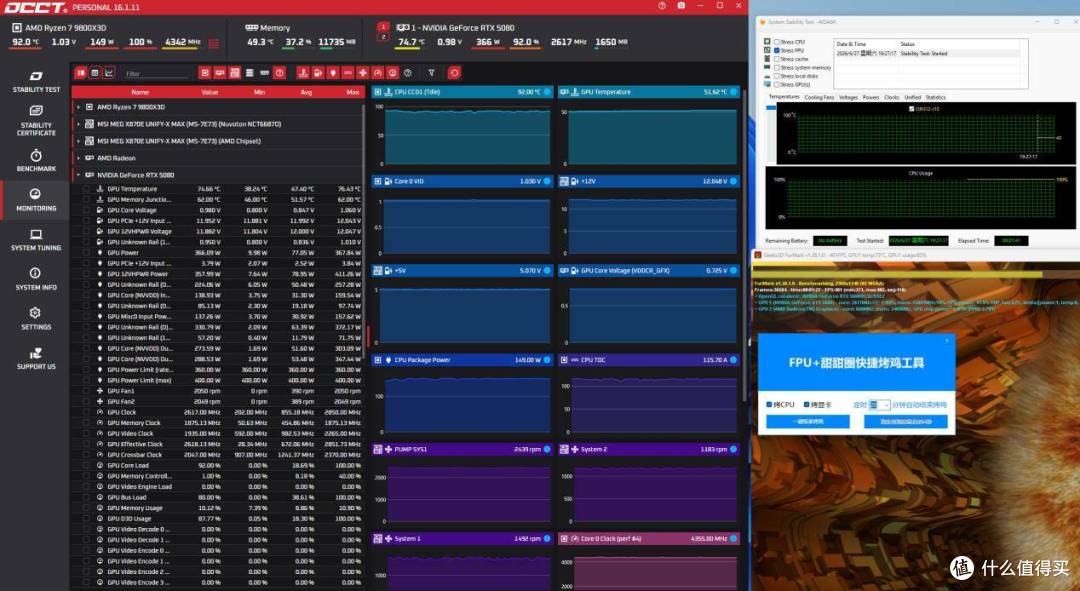
Task: Toggle memory sensors filter icon (RAM stick)
Action: point(264,73)
